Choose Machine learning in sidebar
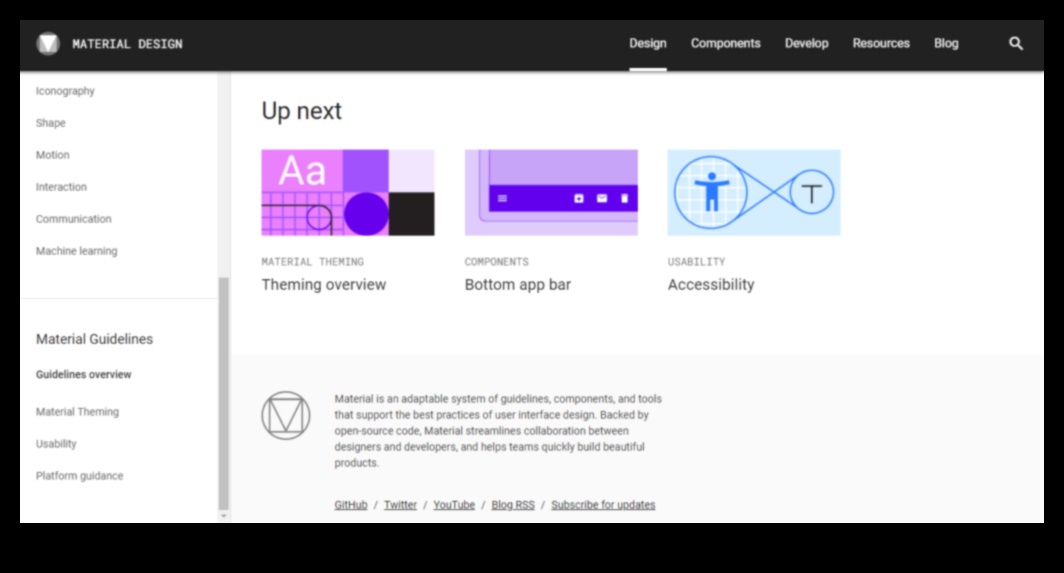This screenshot has height=573, width=1064. pyautogui.click(x=76, y=251)
